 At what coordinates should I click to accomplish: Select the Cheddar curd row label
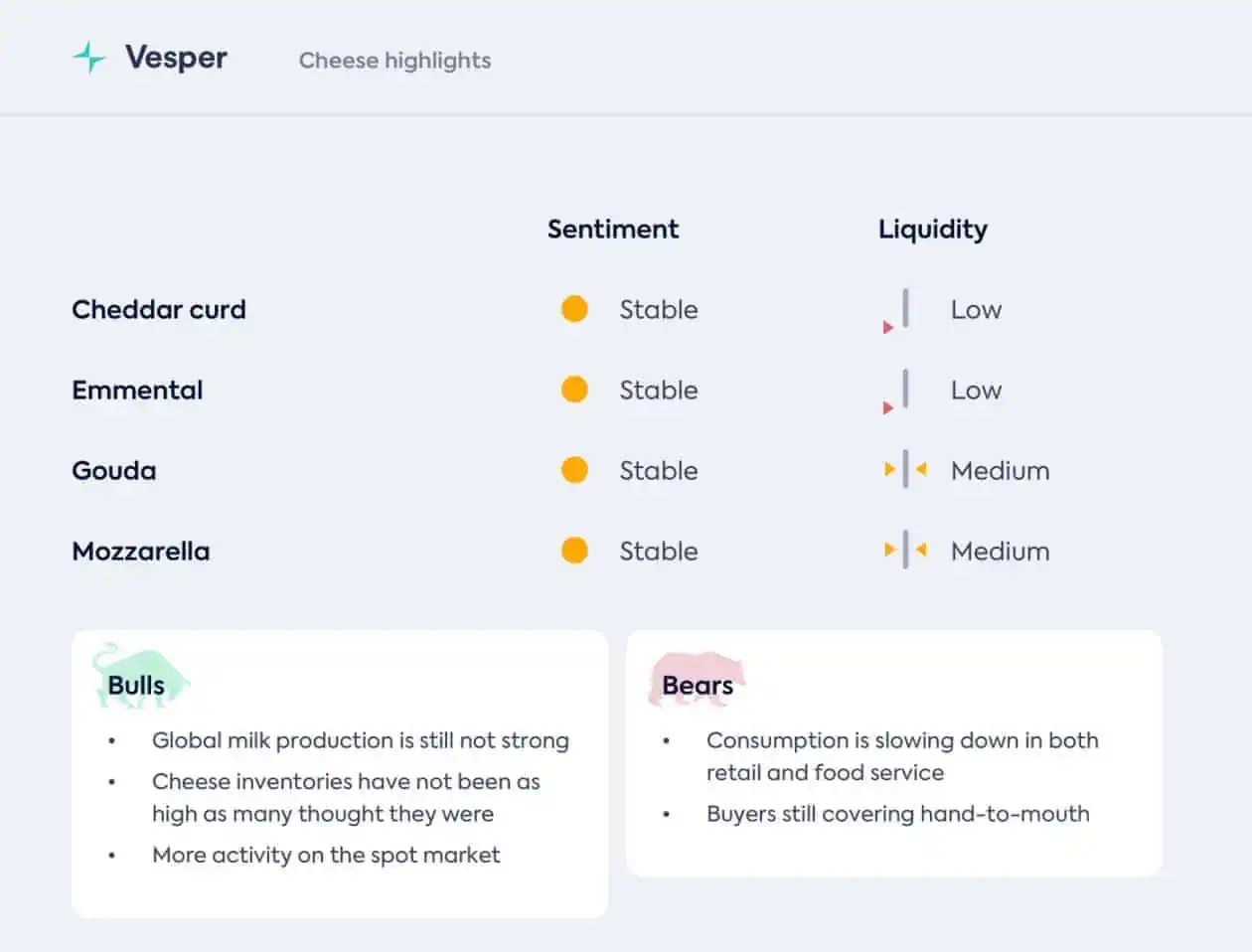point(159,309)
